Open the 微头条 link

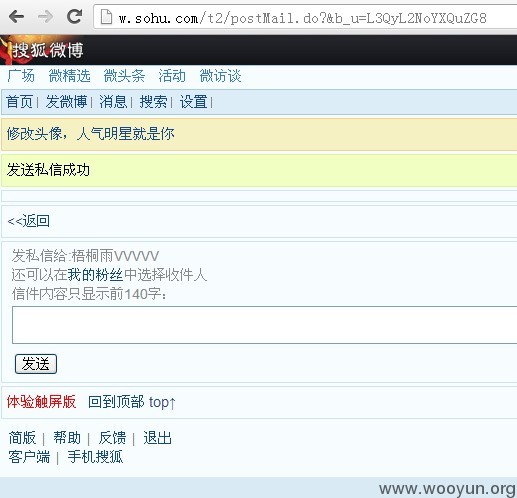tap(124, 76)
